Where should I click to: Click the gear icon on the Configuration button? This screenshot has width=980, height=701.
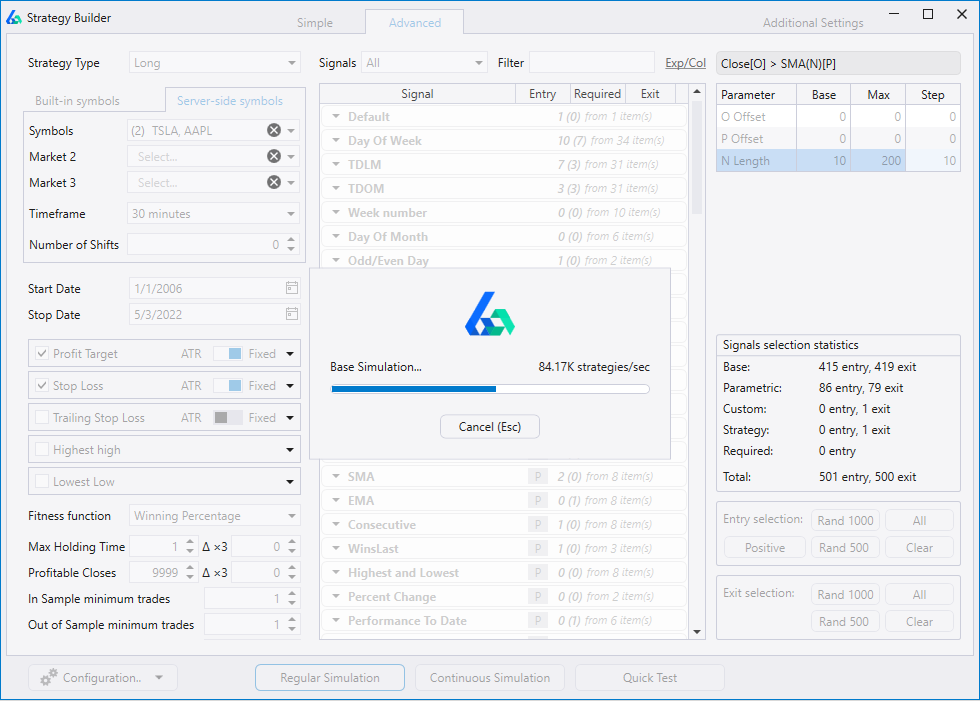pos(47,677)
